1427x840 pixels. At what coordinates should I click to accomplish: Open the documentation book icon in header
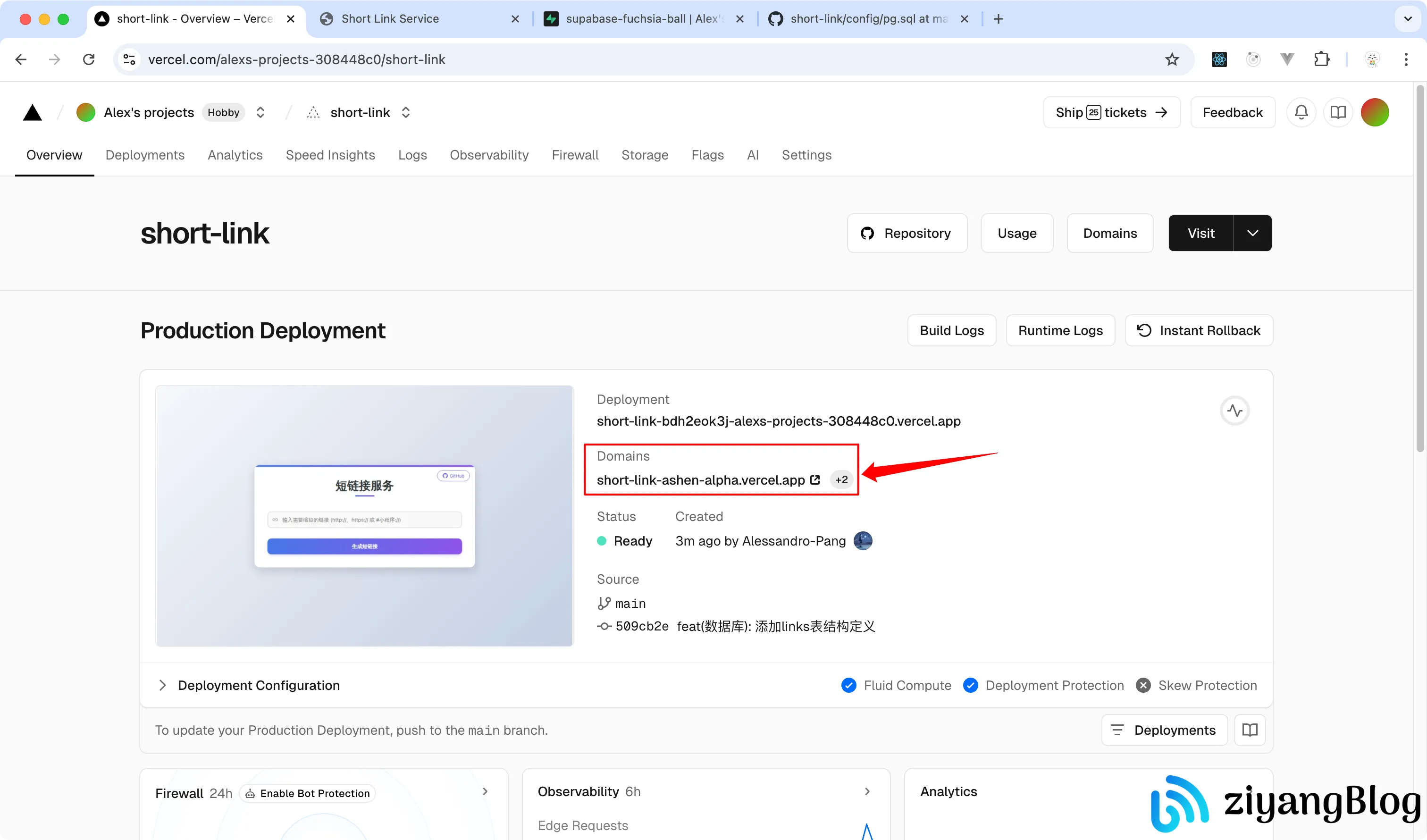(1337, 112)
